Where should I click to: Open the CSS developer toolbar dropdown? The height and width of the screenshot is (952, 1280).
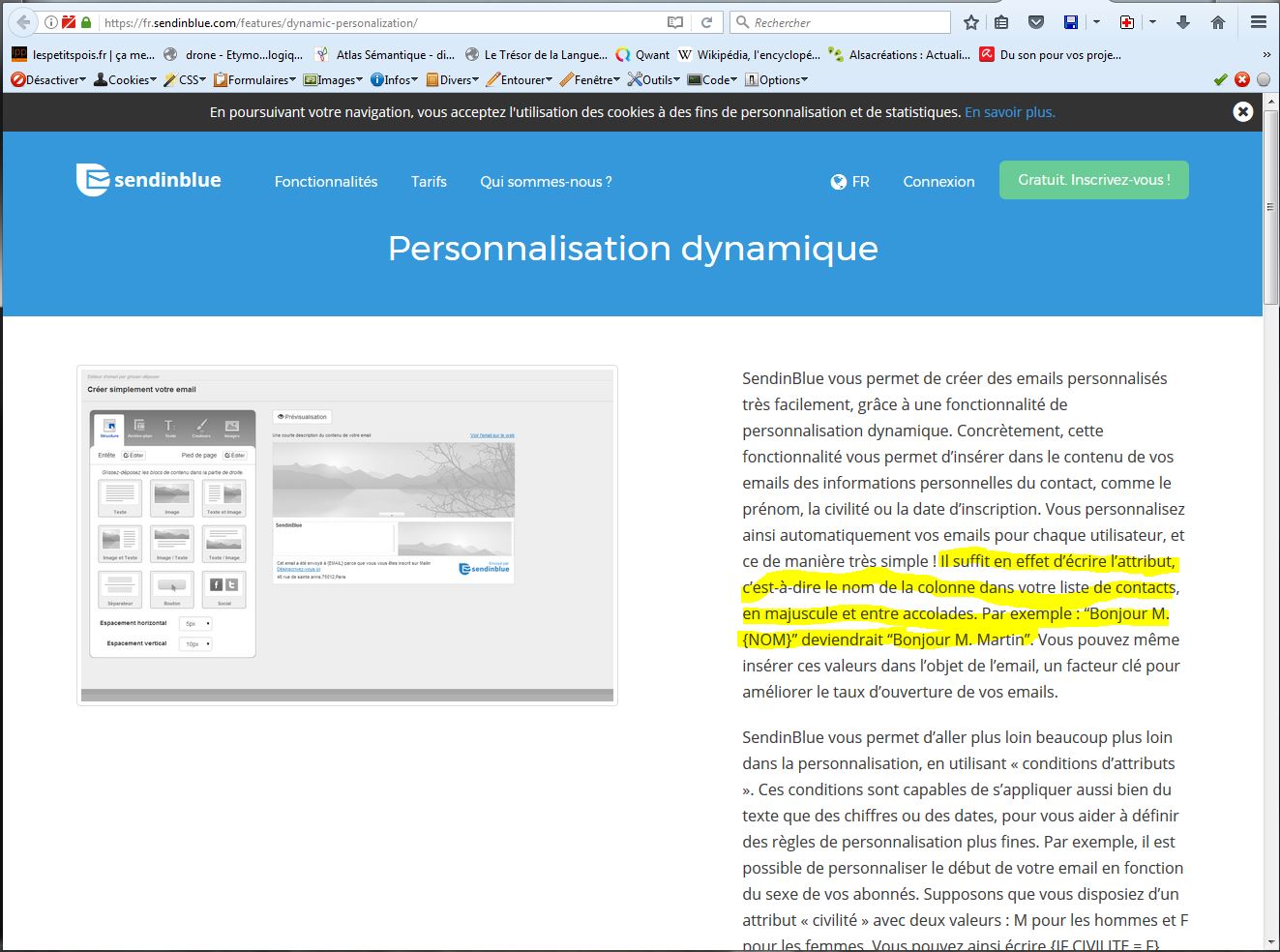click(x=185, y=80)
